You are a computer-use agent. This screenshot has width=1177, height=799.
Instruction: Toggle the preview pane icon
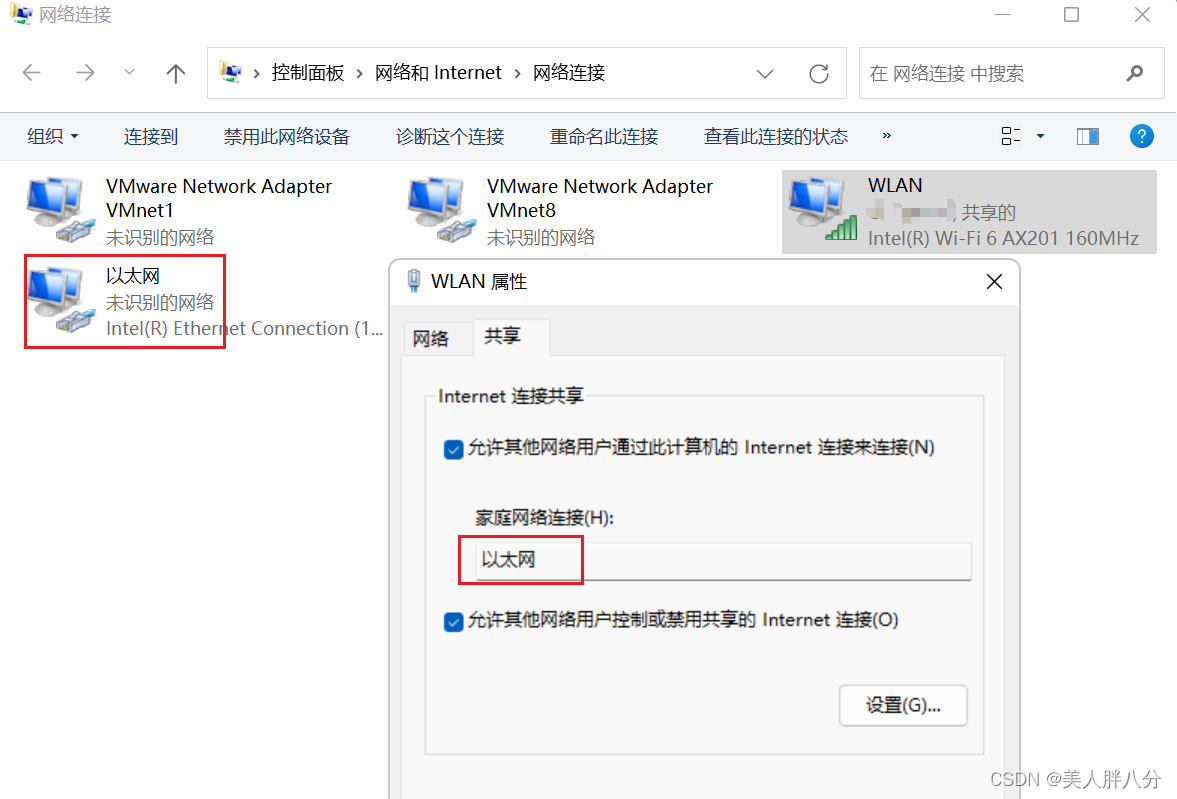(1088, 136)
